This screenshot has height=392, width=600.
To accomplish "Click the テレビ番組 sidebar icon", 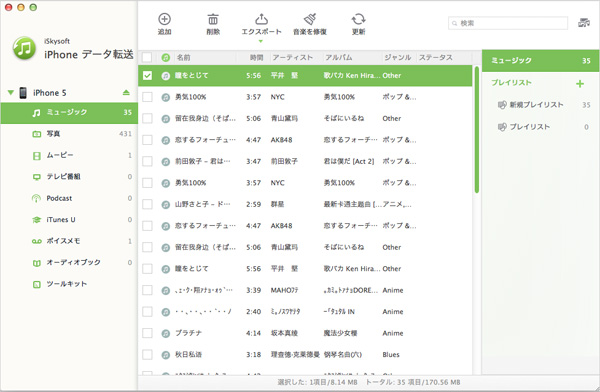I will click(x=36, y=177).
